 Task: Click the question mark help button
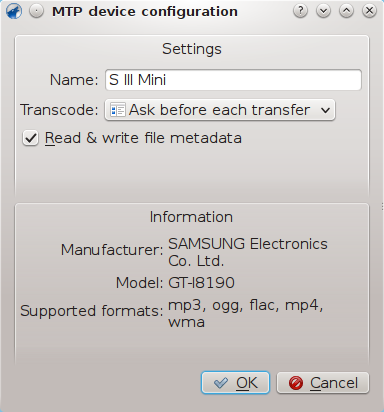pyautogui.click(x=300, y=11)
